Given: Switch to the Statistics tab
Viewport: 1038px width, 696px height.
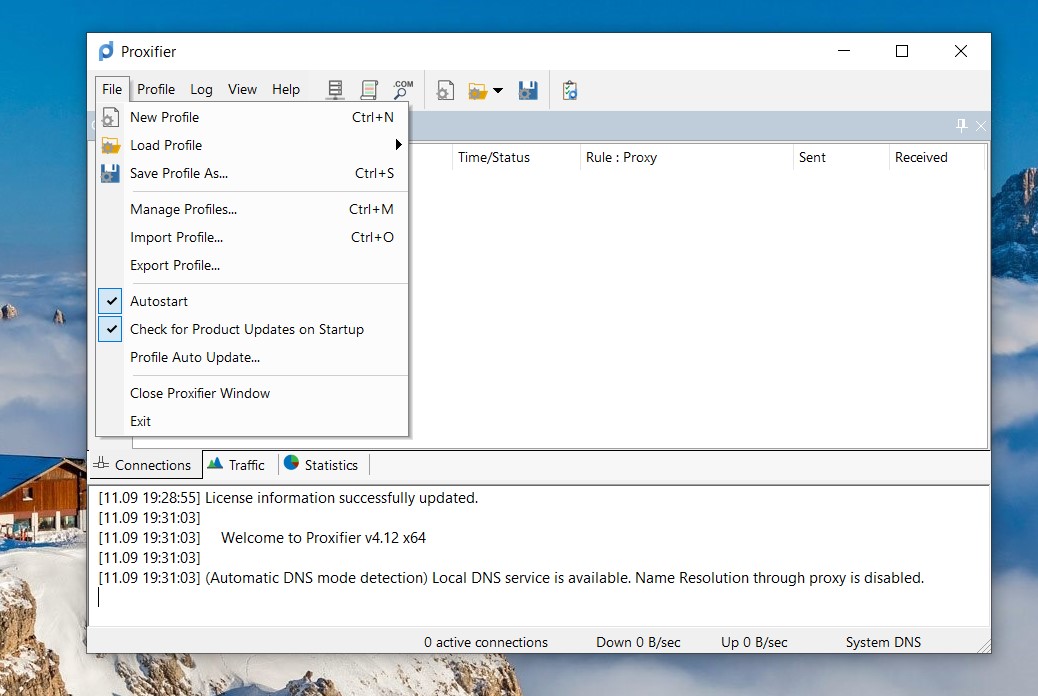Looking at the screenshot, I should point(321,465).
